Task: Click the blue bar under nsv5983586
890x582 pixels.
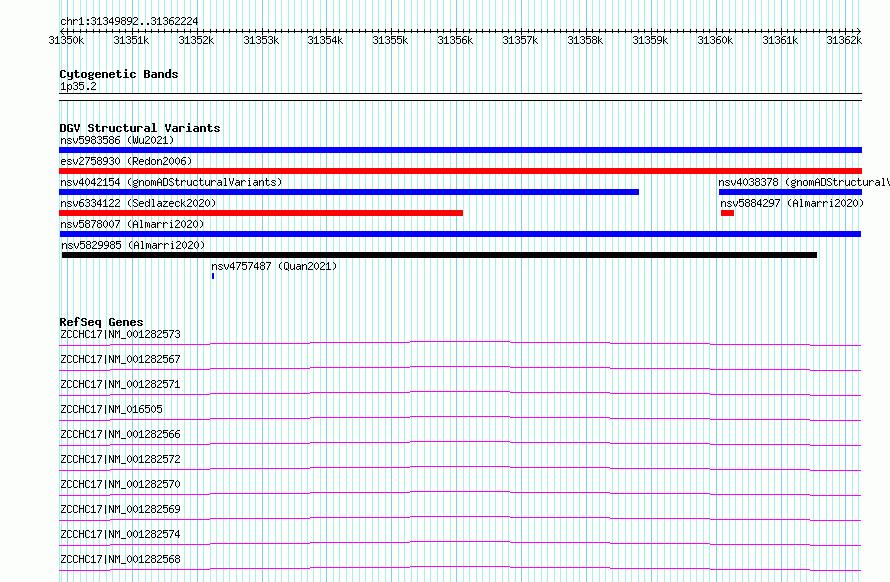Action: coord(460,150)
